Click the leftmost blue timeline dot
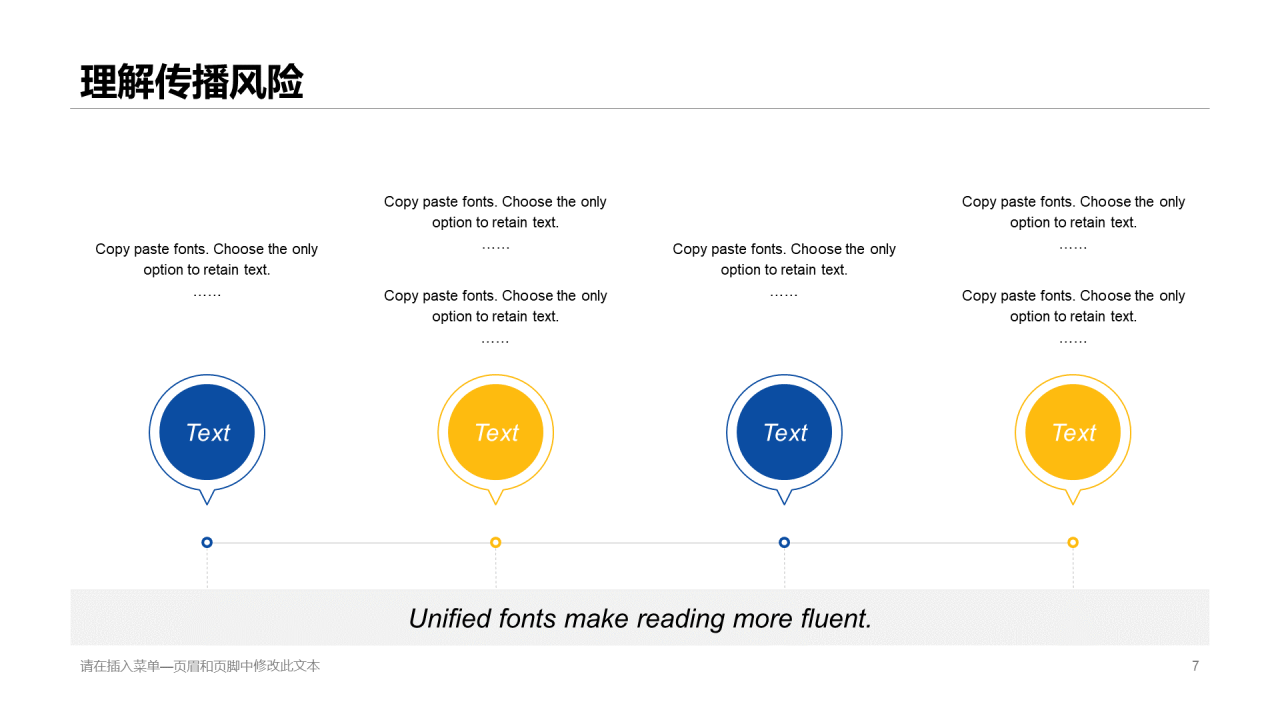1280x720 pixels. (207, 542)
